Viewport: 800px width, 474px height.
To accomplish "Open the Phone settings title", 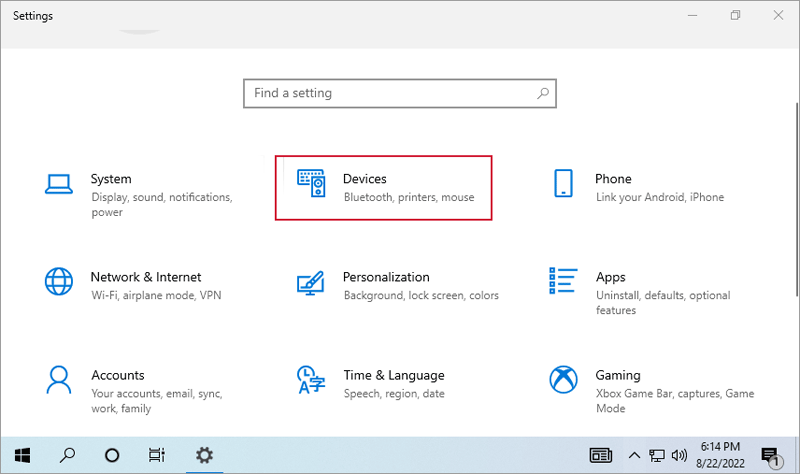I will pyautogui.click(x=613, y=179).
